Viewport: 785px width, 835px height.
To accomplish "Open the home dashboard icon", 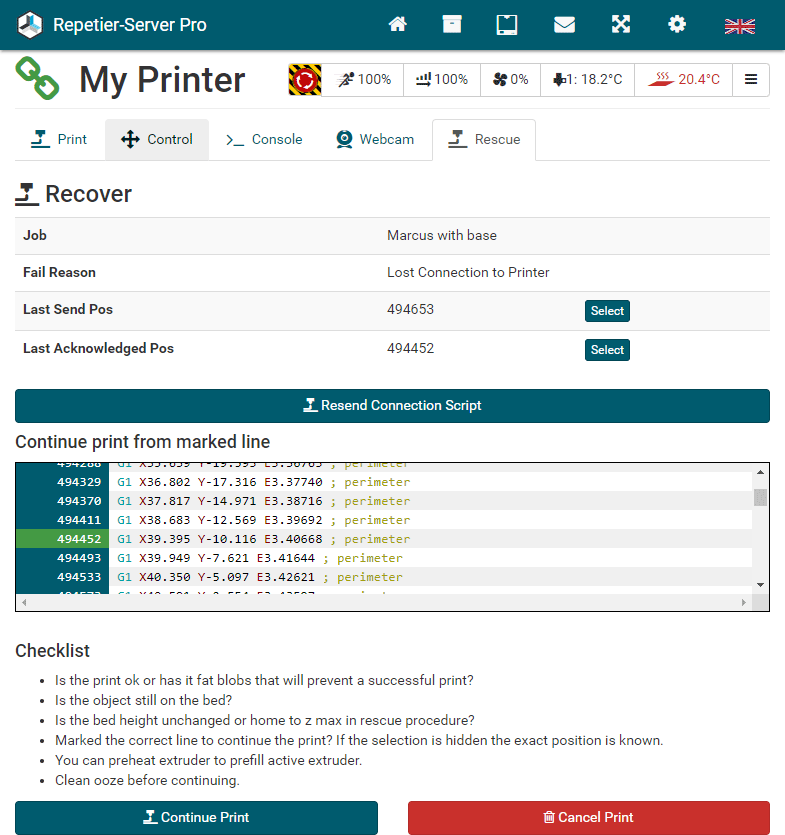I will (398, 25).
